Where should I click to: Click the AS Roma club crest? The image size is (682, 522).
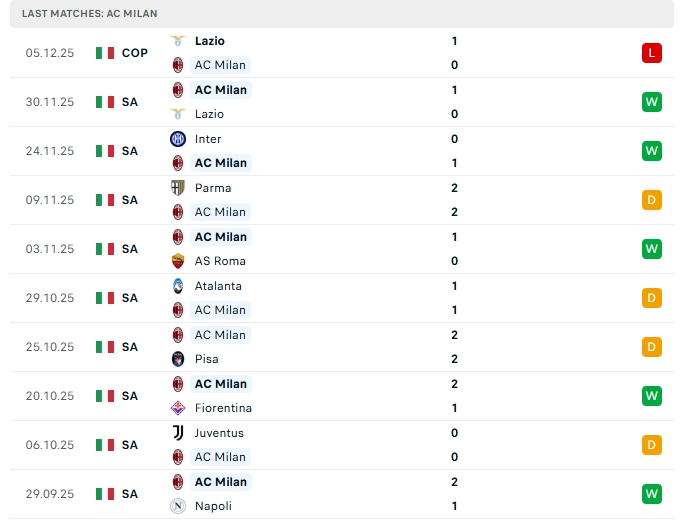178,261
